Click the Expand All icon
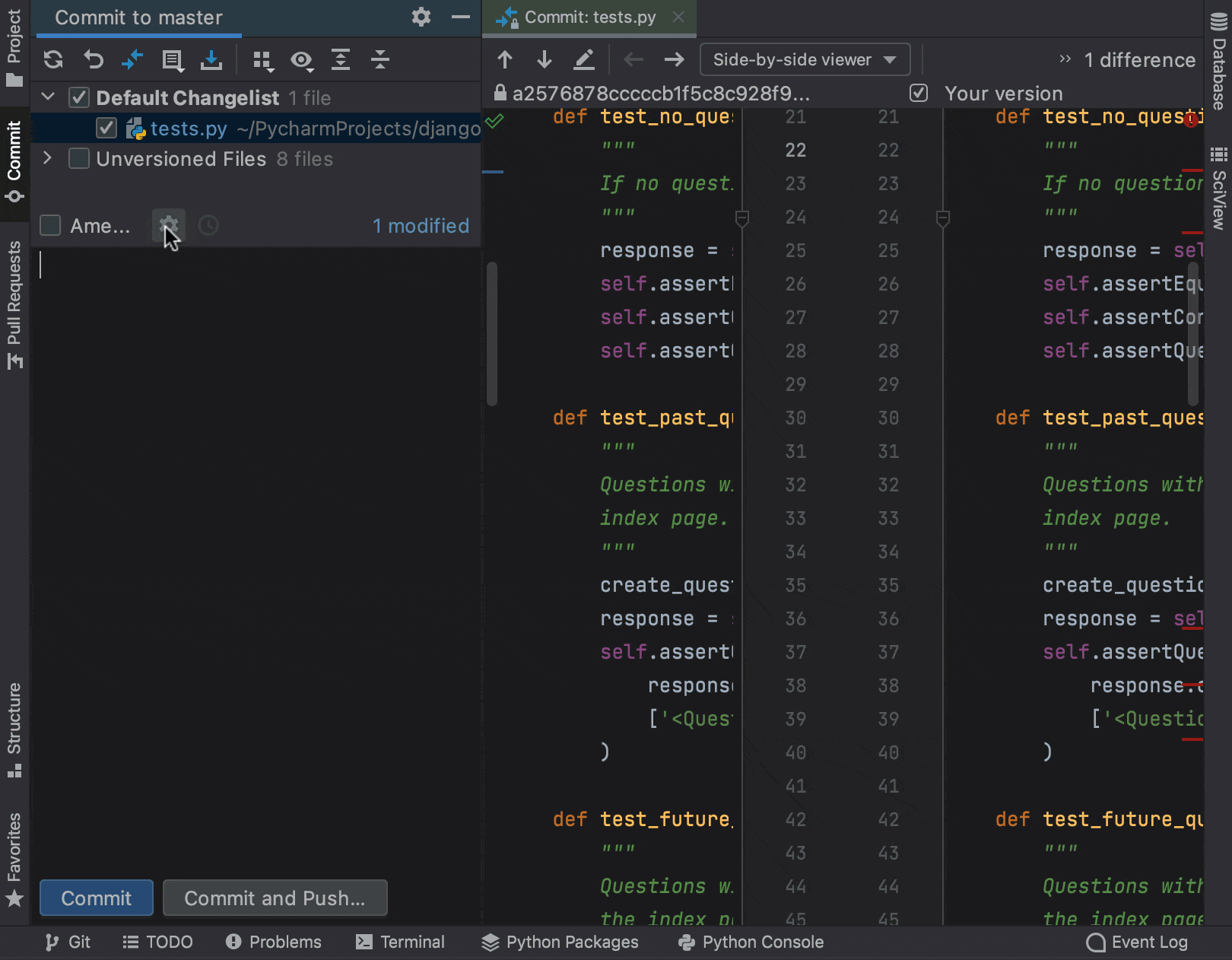This screenshot has width=1232, height=960. tap(341, 60)
